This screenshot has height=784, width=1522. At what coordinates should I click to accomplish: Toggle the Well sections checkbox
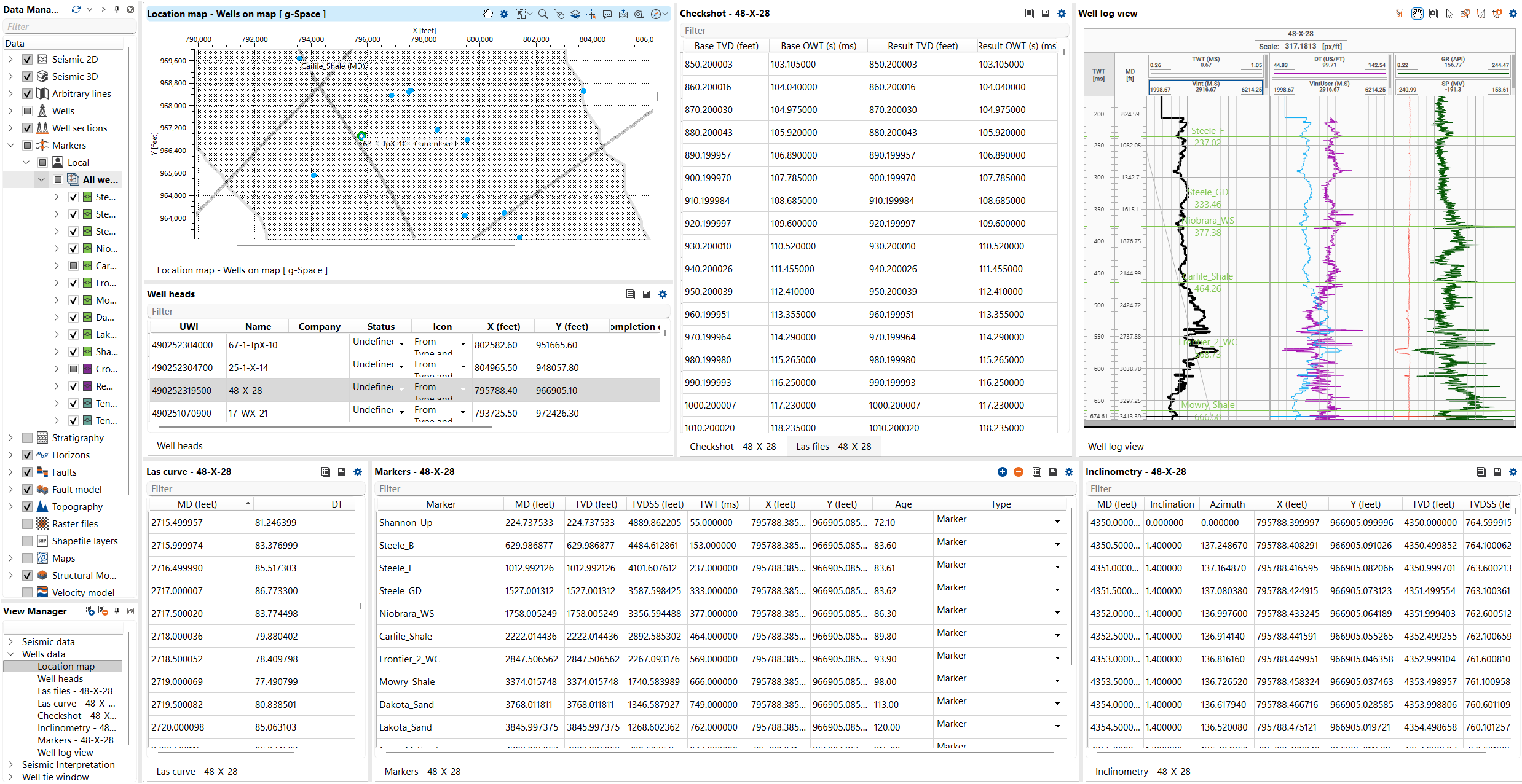[x=27, y=128]
